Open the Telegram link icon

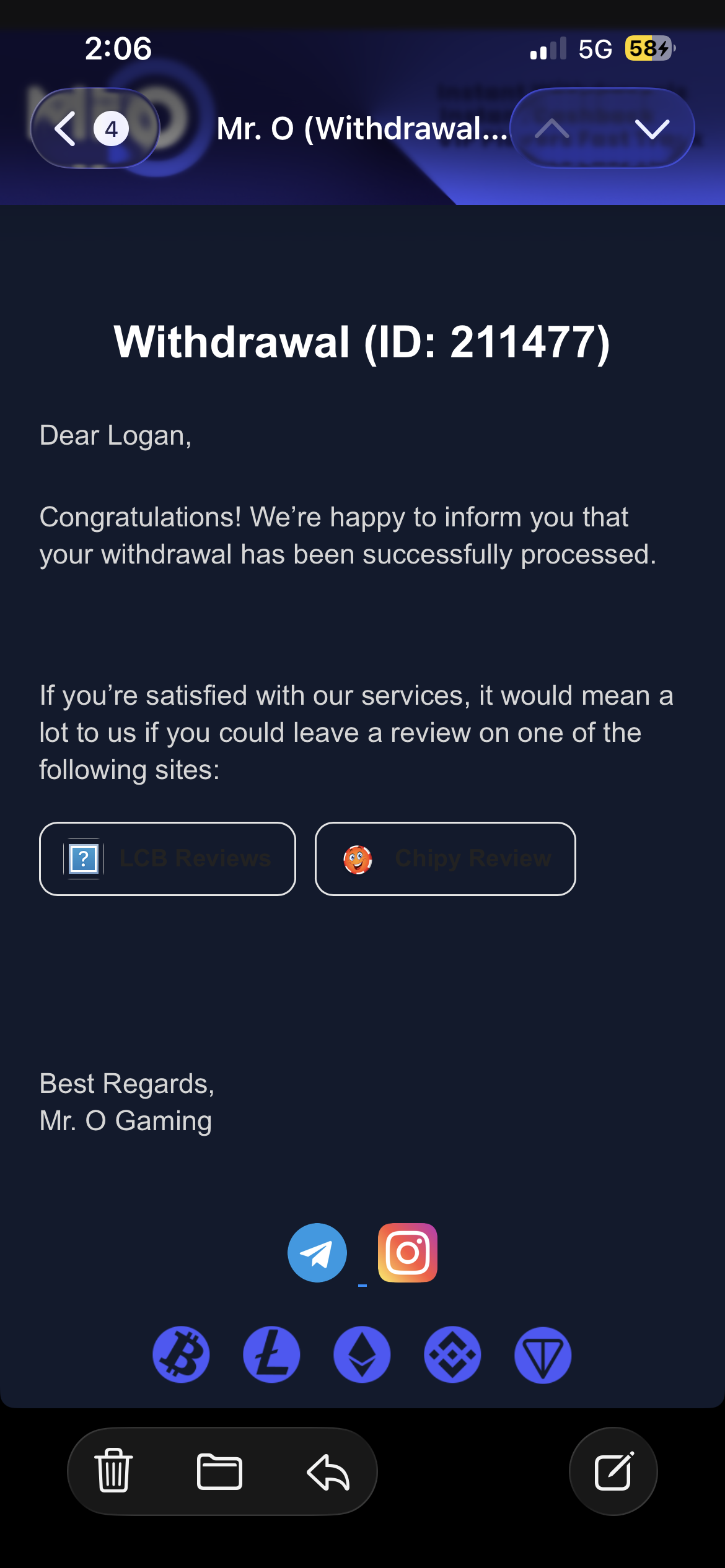point(317,1253)
